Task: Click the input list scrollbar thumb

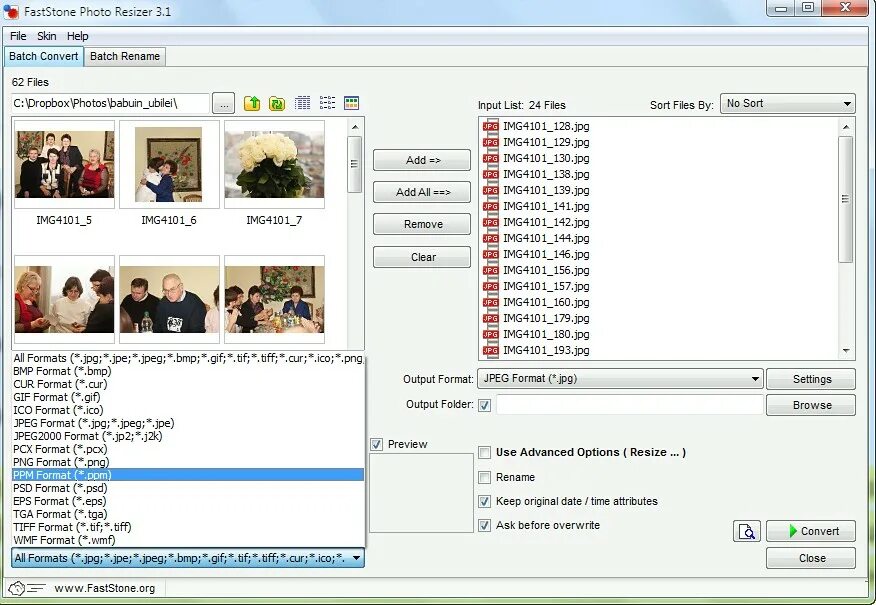Action: [845, 199]
